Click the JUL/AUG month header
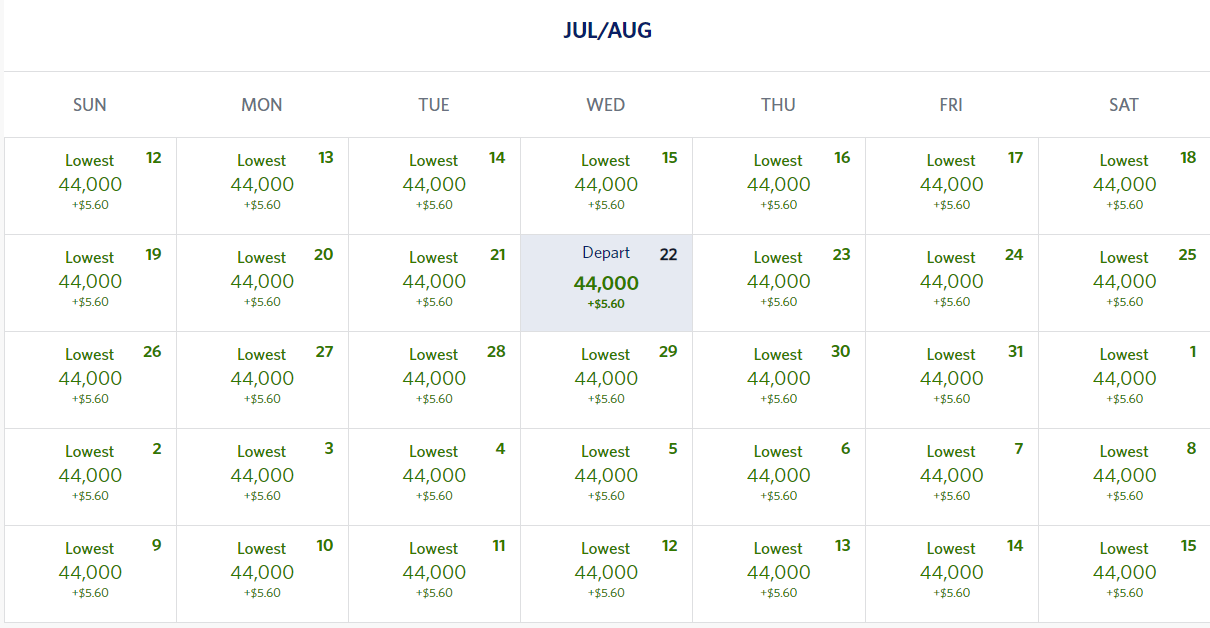The image size is (1210, 628). click(605, 30)
